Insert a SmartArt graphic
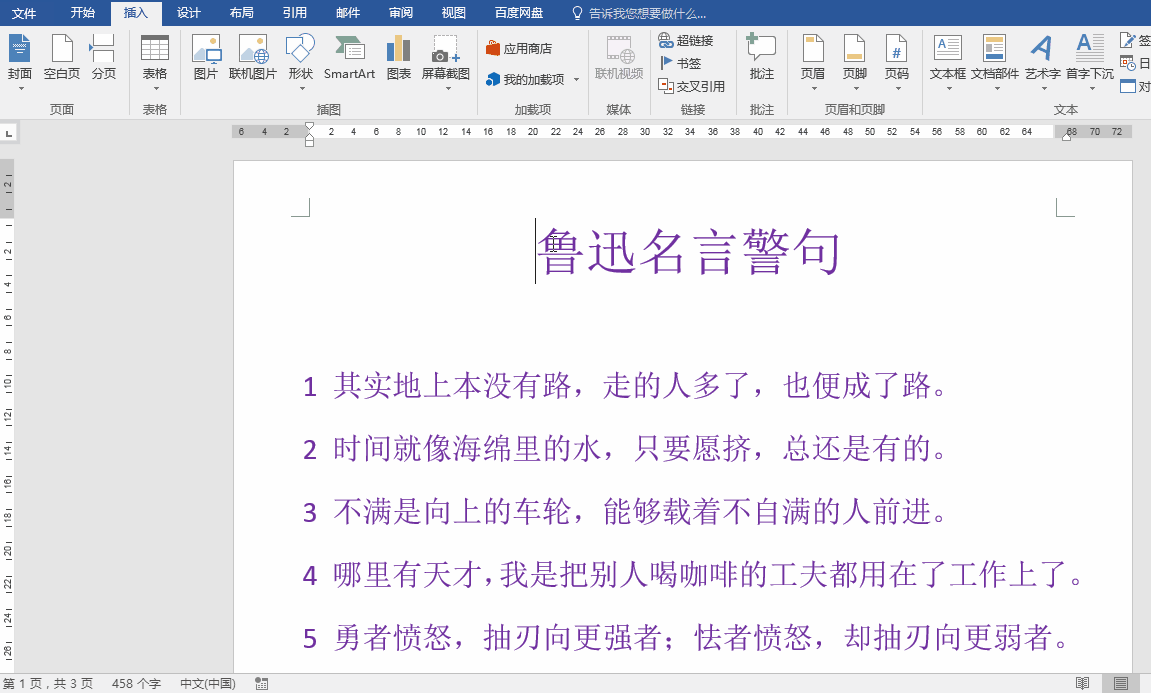This screenshot has width=1151, height=693. coord(349,59)
